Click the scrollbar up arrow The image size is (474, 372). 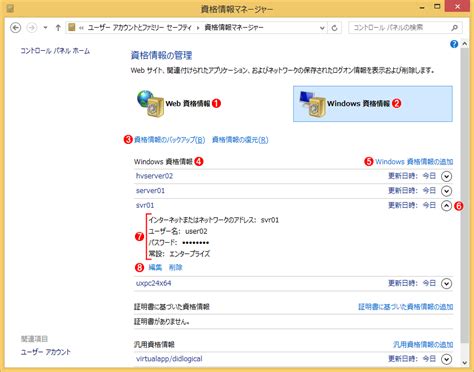click(x=464, y=44)
